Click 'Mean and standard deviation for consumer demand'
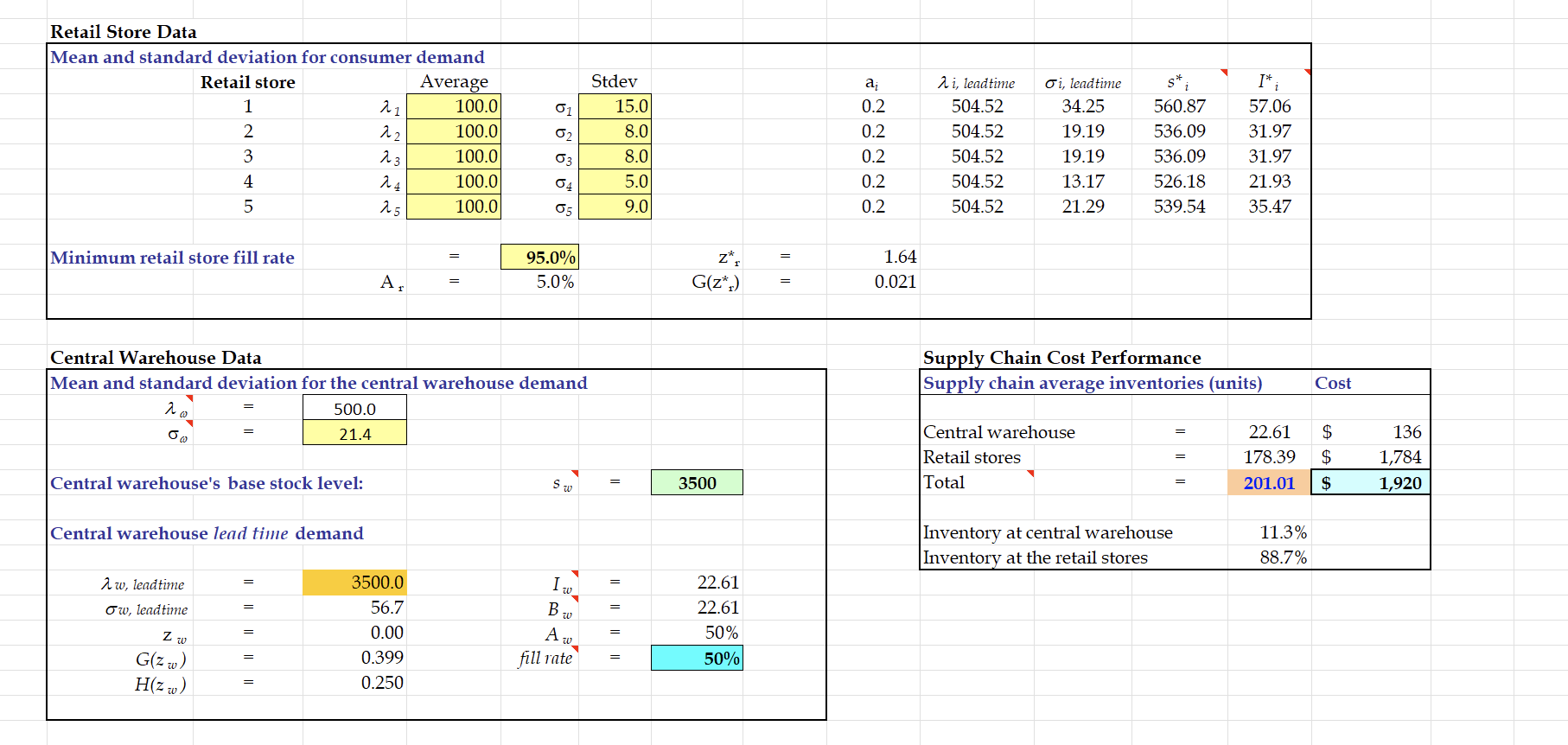 [x=267, y=57]
